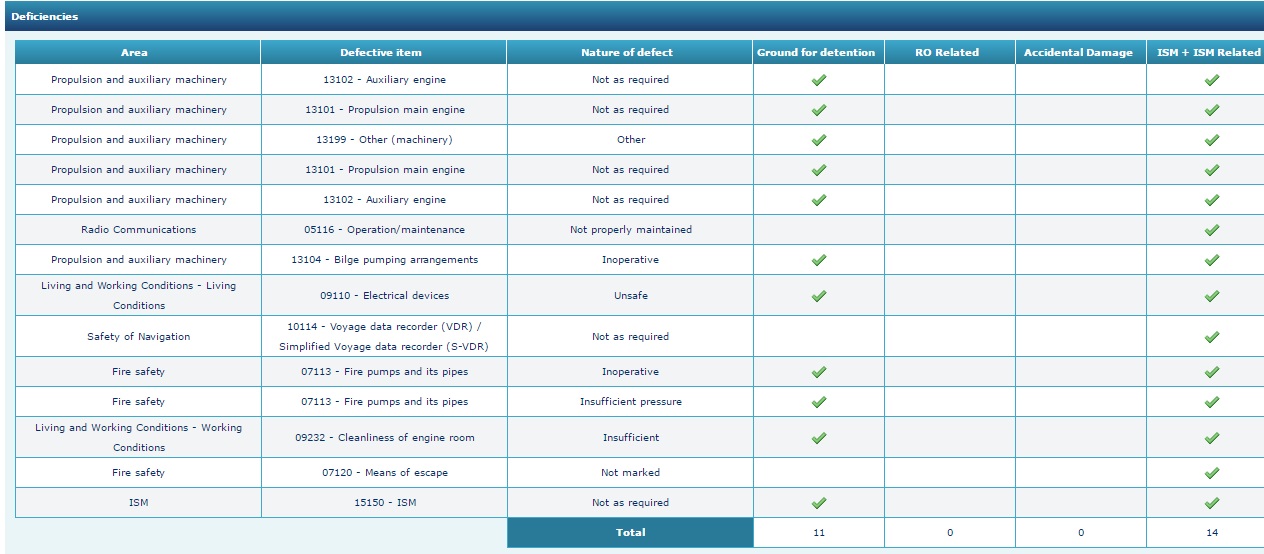The image size is (1264, 554).
Task: Click the Deficiencies panel title
Action: tap(45, 16)
